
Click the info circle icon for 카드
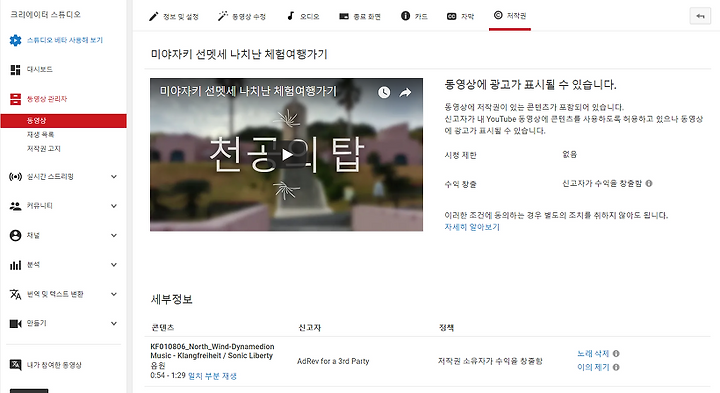(x=405, y=16)
